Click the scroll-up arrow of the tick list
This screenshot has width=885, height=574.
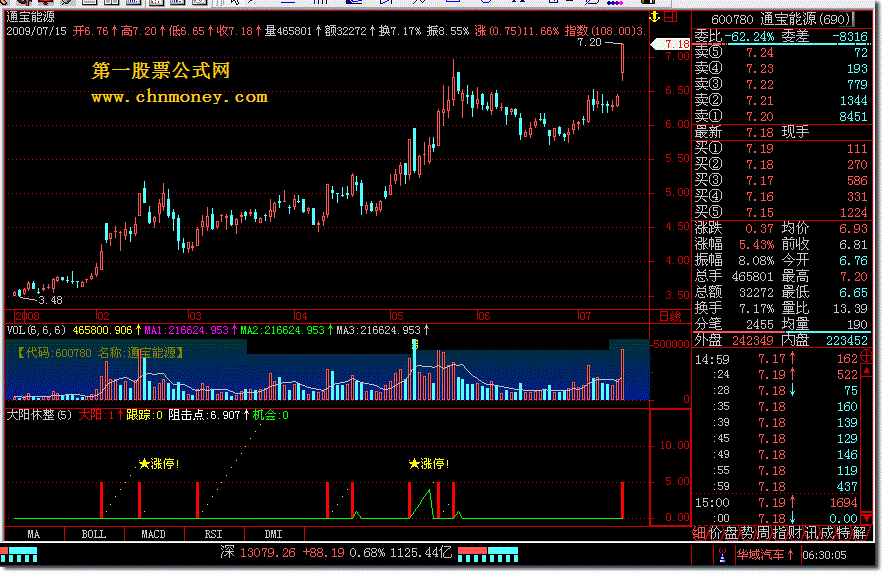click(867, 371)
